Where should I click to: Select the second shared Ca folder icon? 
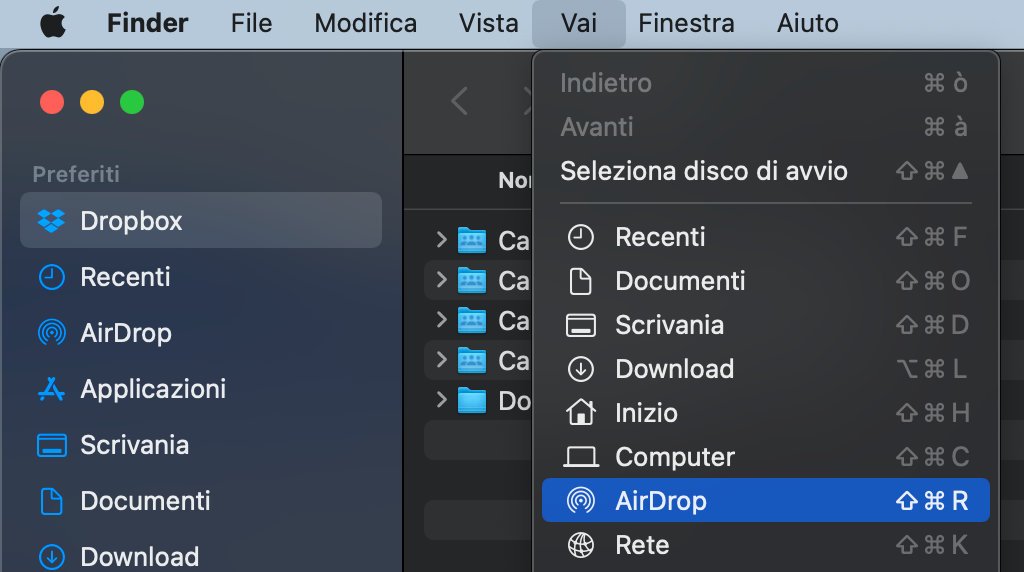pos(472,280)
